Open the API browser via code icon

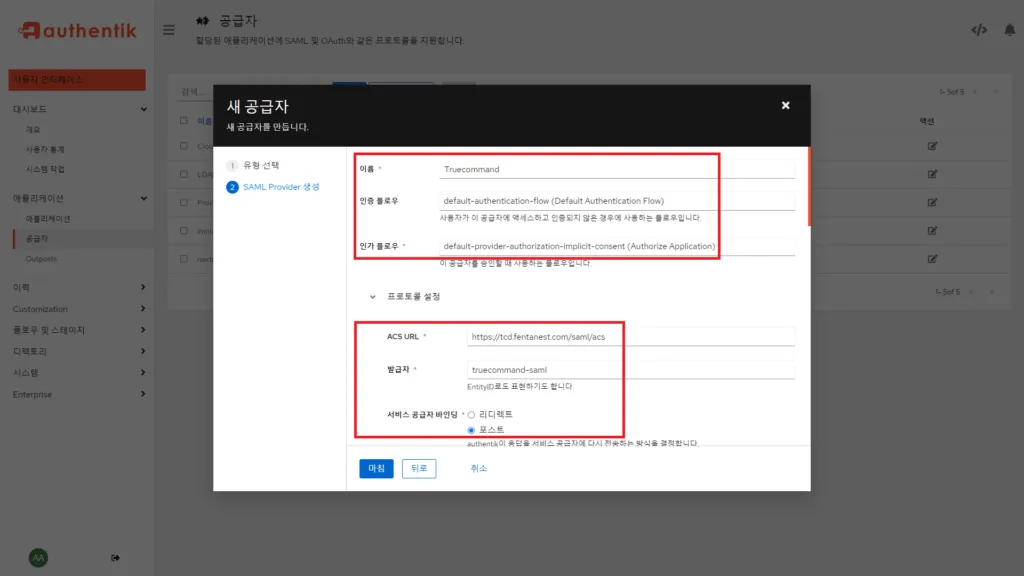click(x=978, y=30)
